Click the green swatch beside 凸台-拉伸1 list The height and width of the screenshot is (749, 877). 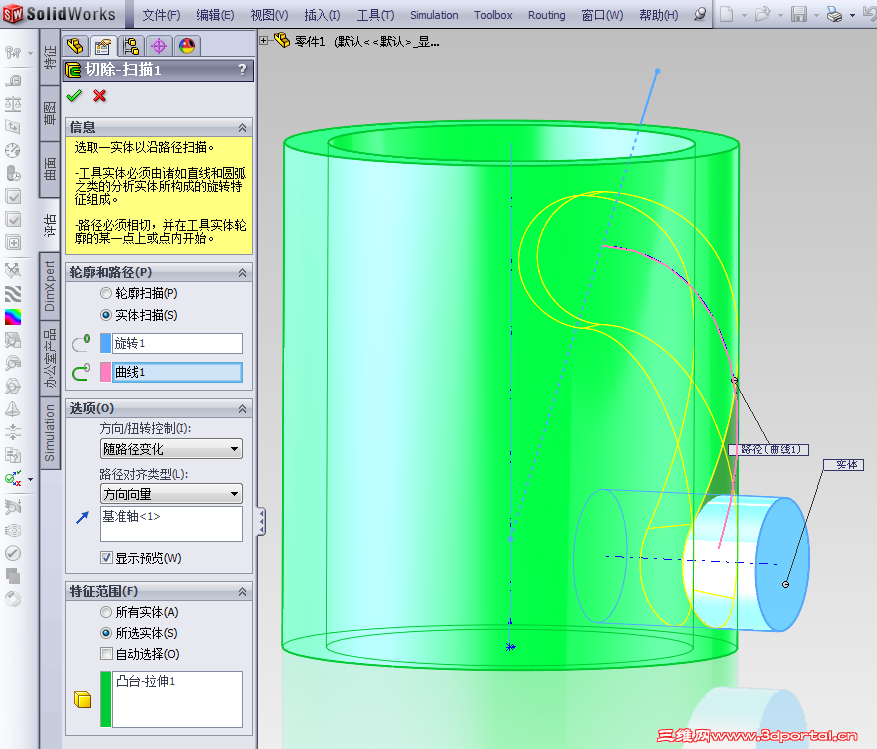click(105, 699)
